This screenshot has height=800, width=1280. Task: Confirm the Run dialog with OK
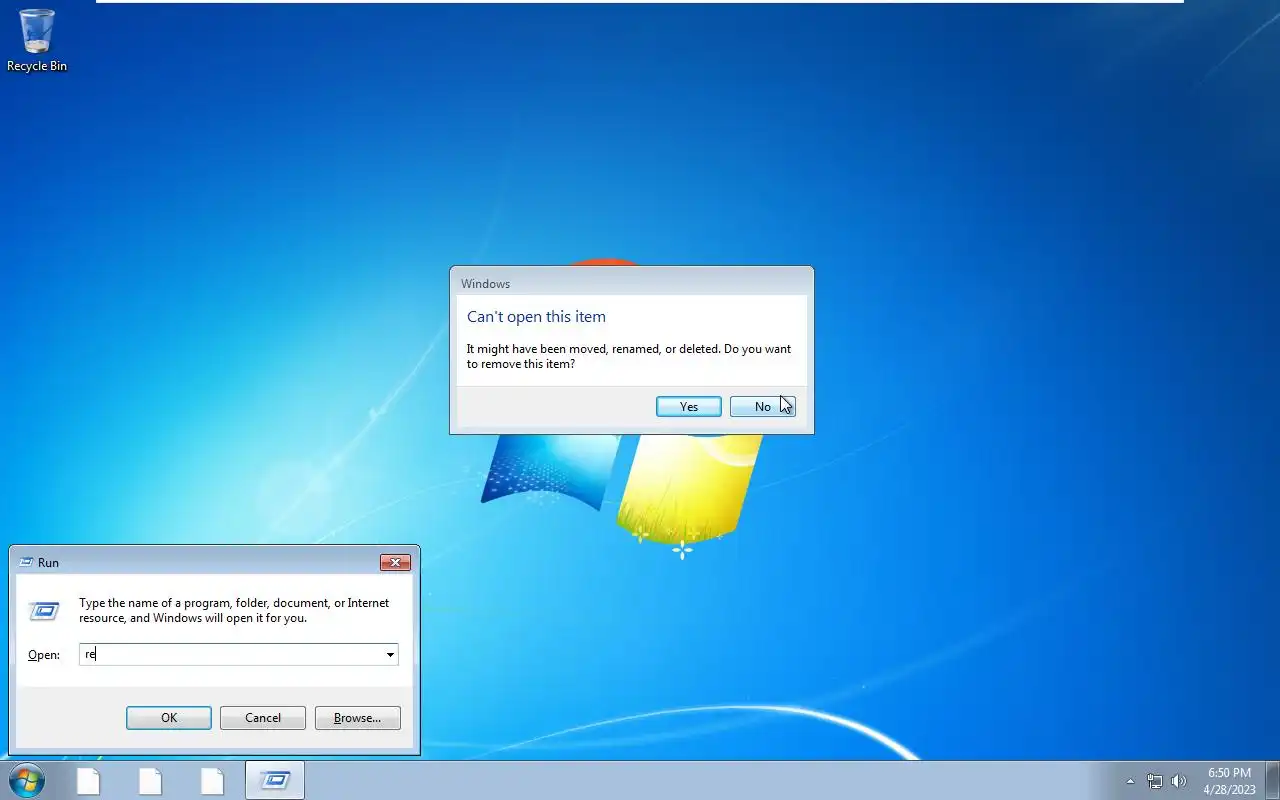[x=169, y=718]
